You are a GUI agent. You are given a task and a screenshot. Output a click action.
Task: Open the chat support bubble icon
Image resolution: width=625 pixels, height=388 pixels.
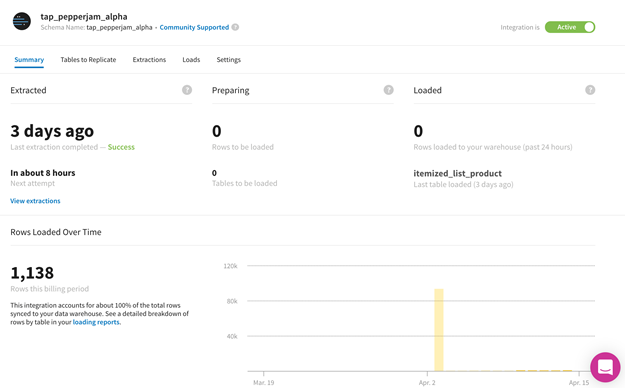click(605, 367)
